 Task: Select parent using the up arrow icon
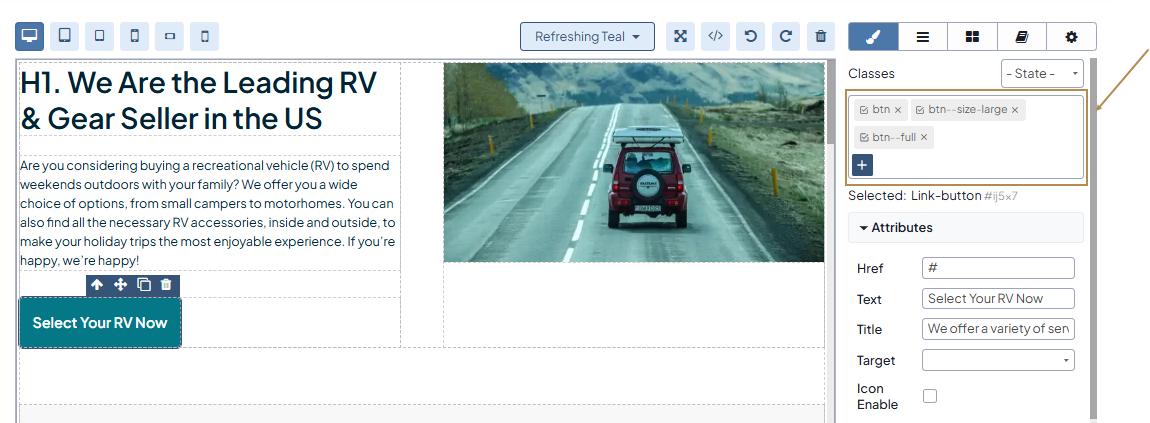point(97,285)
